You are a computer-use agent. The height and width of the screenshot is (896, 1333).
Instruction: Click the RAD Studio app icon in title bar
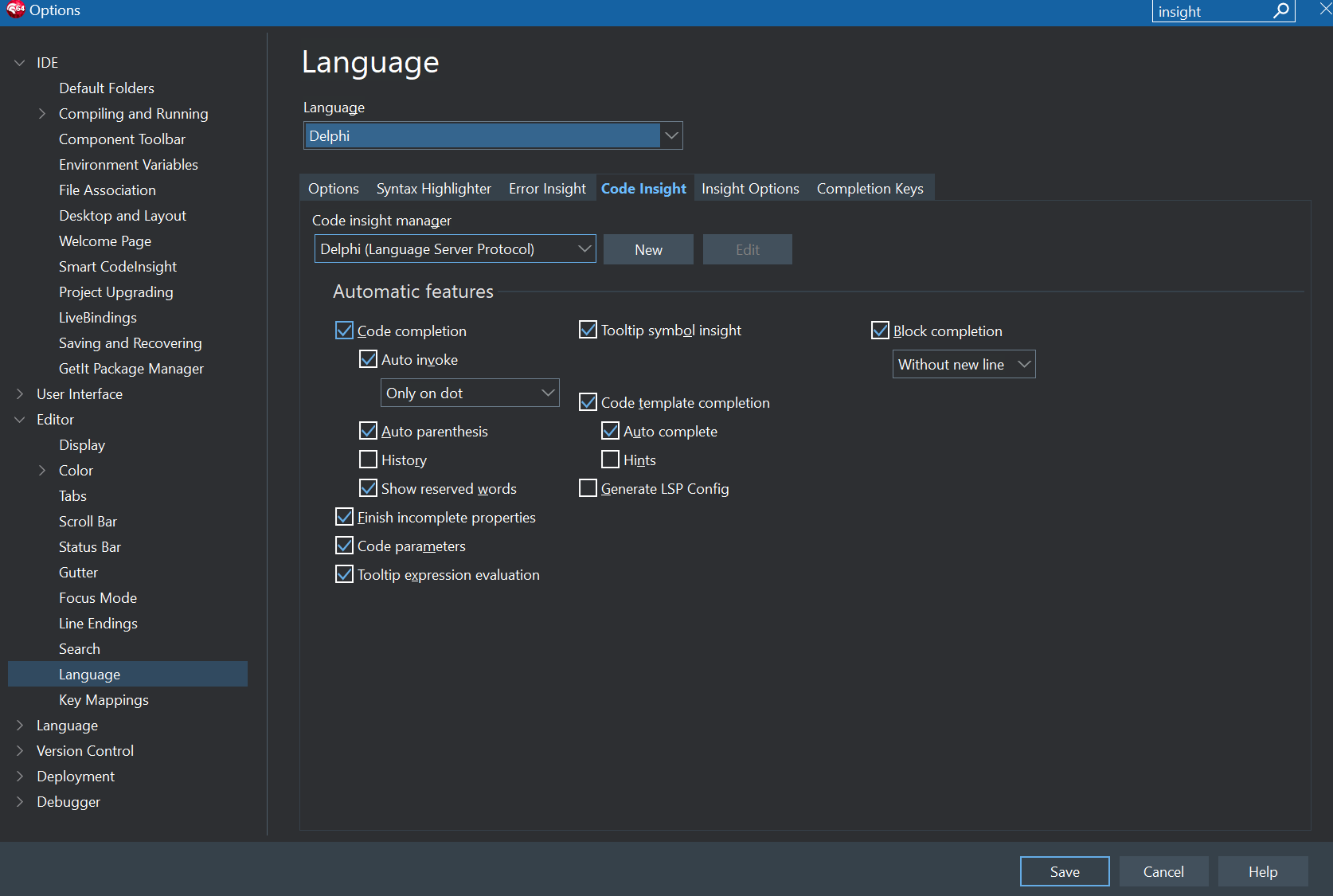pyautogui.click(x=15, y=10)
